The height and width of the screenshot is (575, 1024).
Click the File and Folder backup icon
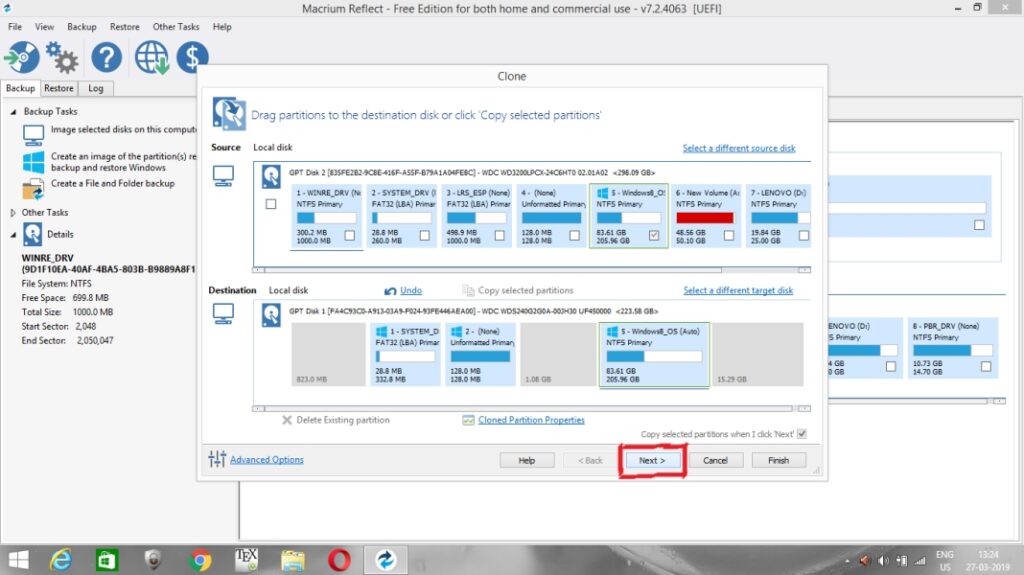(x=33, y=189)
